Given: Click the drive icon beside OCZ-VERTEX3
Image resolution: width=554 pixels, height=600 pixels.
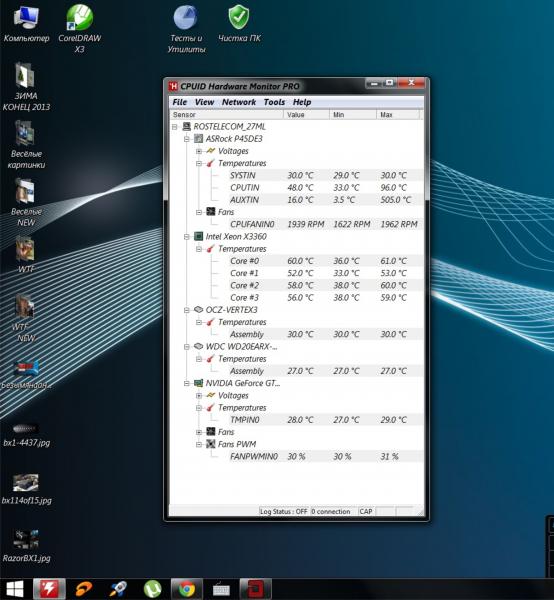Looking at the screenshot, I should click(x=198, y=310).
